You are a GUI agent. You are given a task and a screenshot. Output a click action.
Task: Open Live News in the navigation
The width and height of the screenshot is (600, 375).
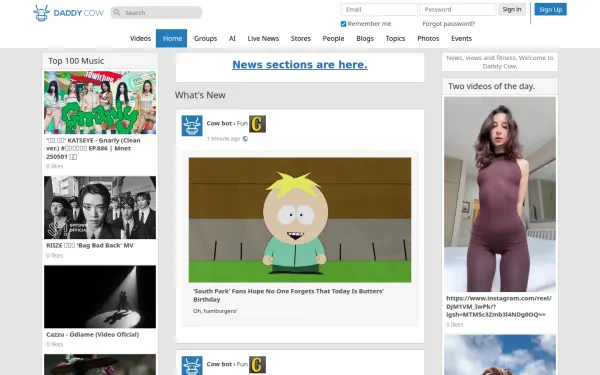[263, 38]
